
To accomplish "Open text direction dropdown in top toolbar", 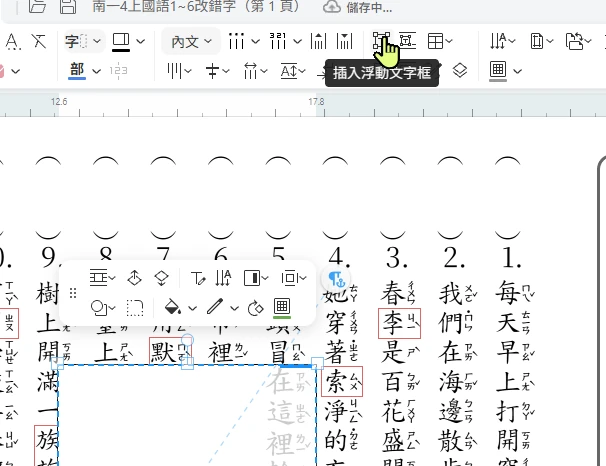I will 502,41.
